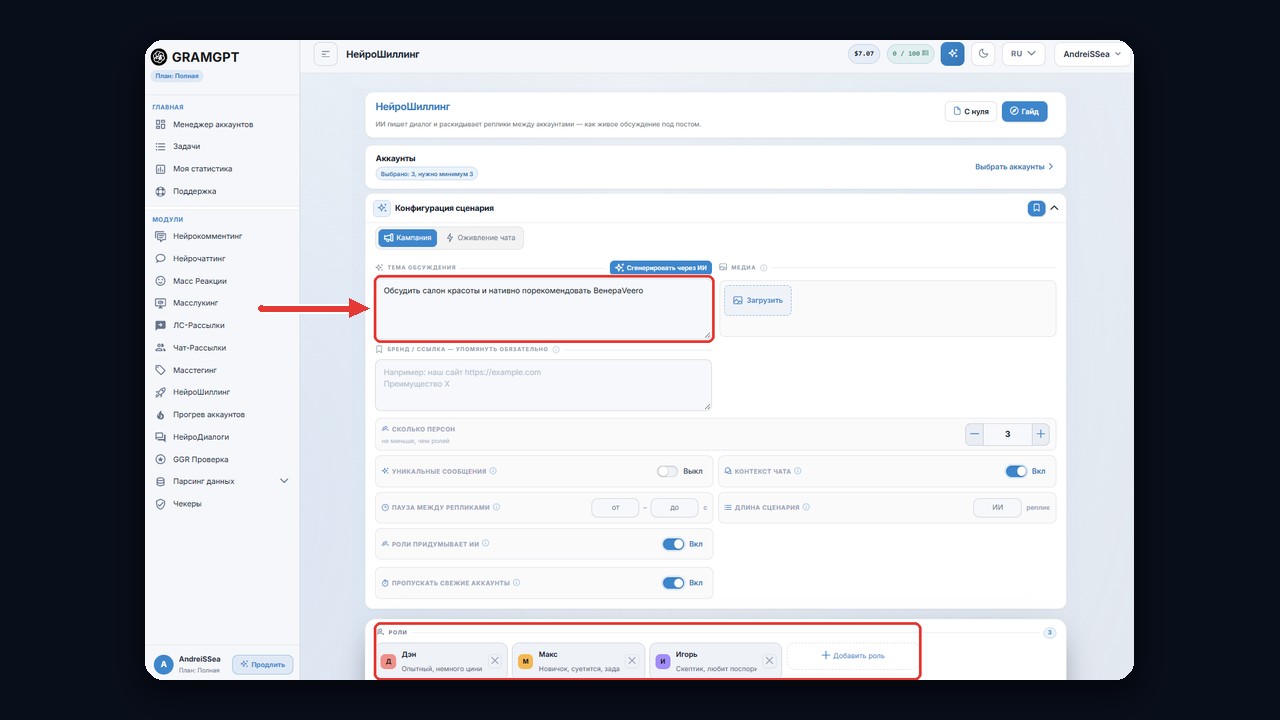The image size is (1280, 720).
Task: Toggle dark mode moon icon
Action: [983, 54]
